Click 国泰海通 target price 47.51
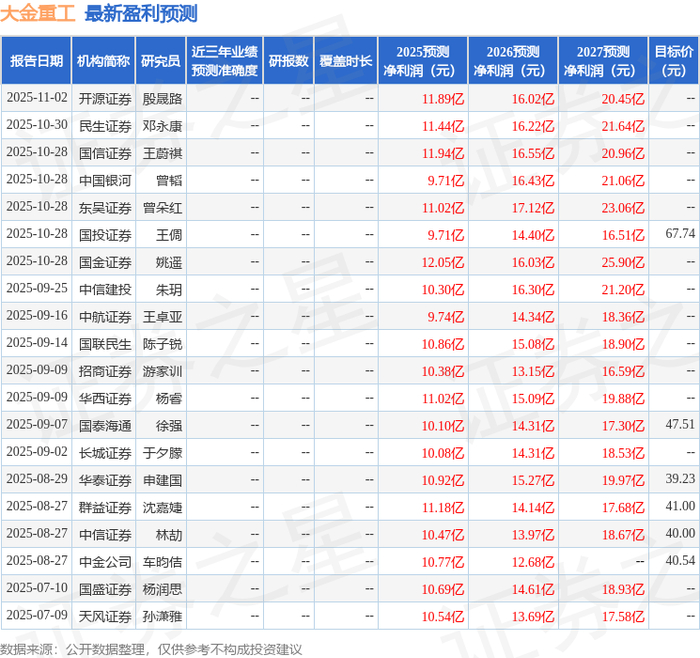700x658 pixels. click(680, 424)
